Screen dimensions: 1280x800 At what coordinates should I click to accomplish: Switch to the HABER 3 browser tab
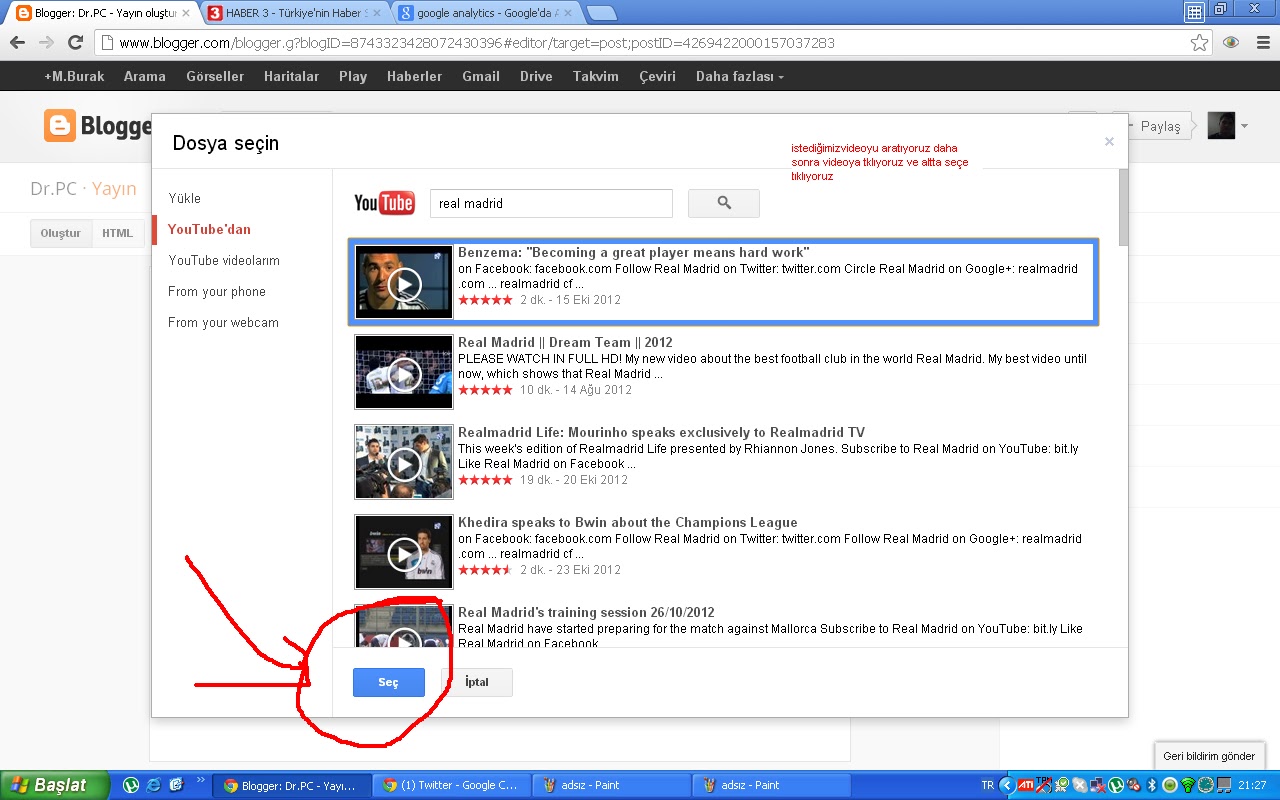point(295,14)
